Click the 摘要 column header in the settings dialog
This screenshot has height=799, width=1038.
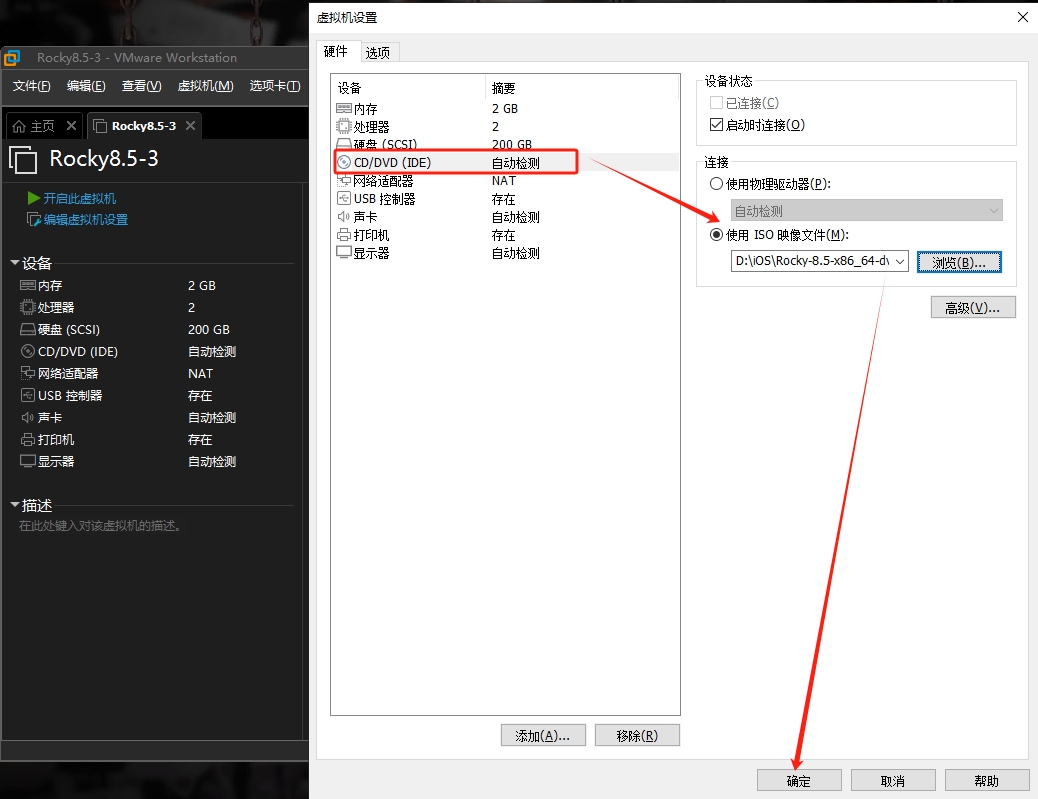[x=503, y=88]
